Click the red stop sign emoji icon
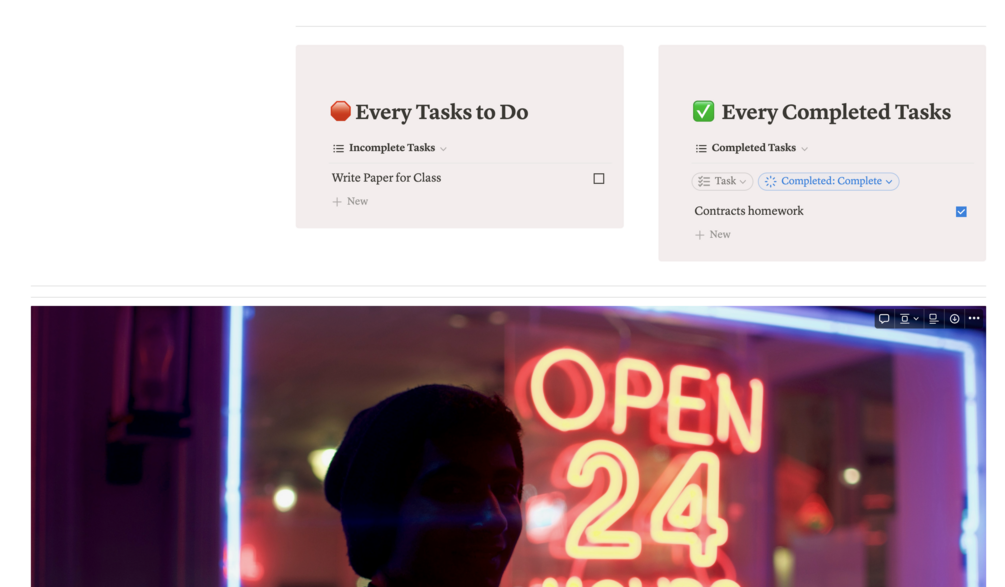The image size is (1005, 587). coord(340,111)
